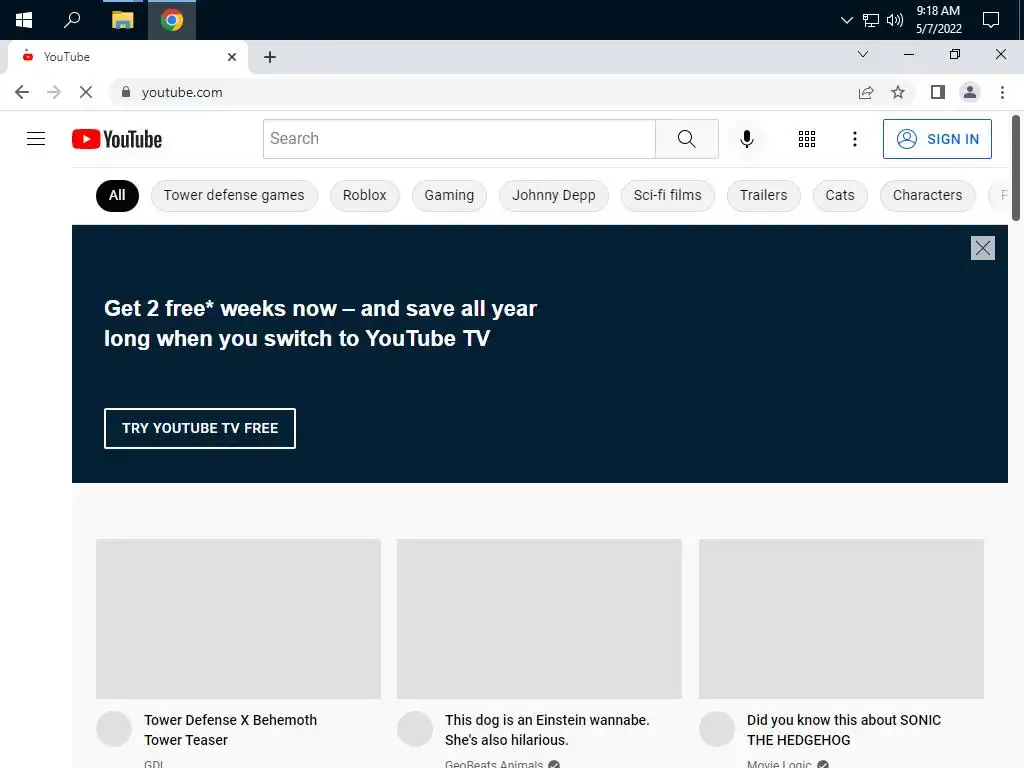Close the YouTube browser tab
This screenshot has width=1024, height=768.
232,57
